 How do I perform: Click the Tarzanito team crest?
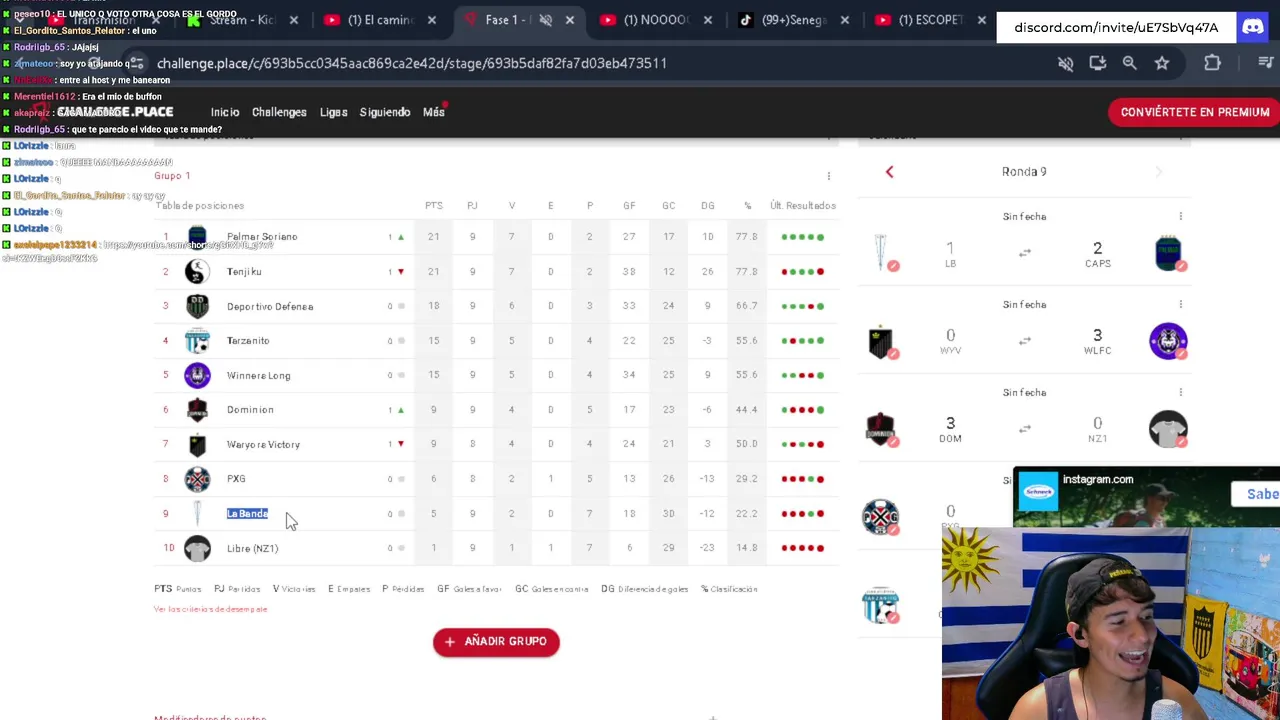[x=197, y=341]
